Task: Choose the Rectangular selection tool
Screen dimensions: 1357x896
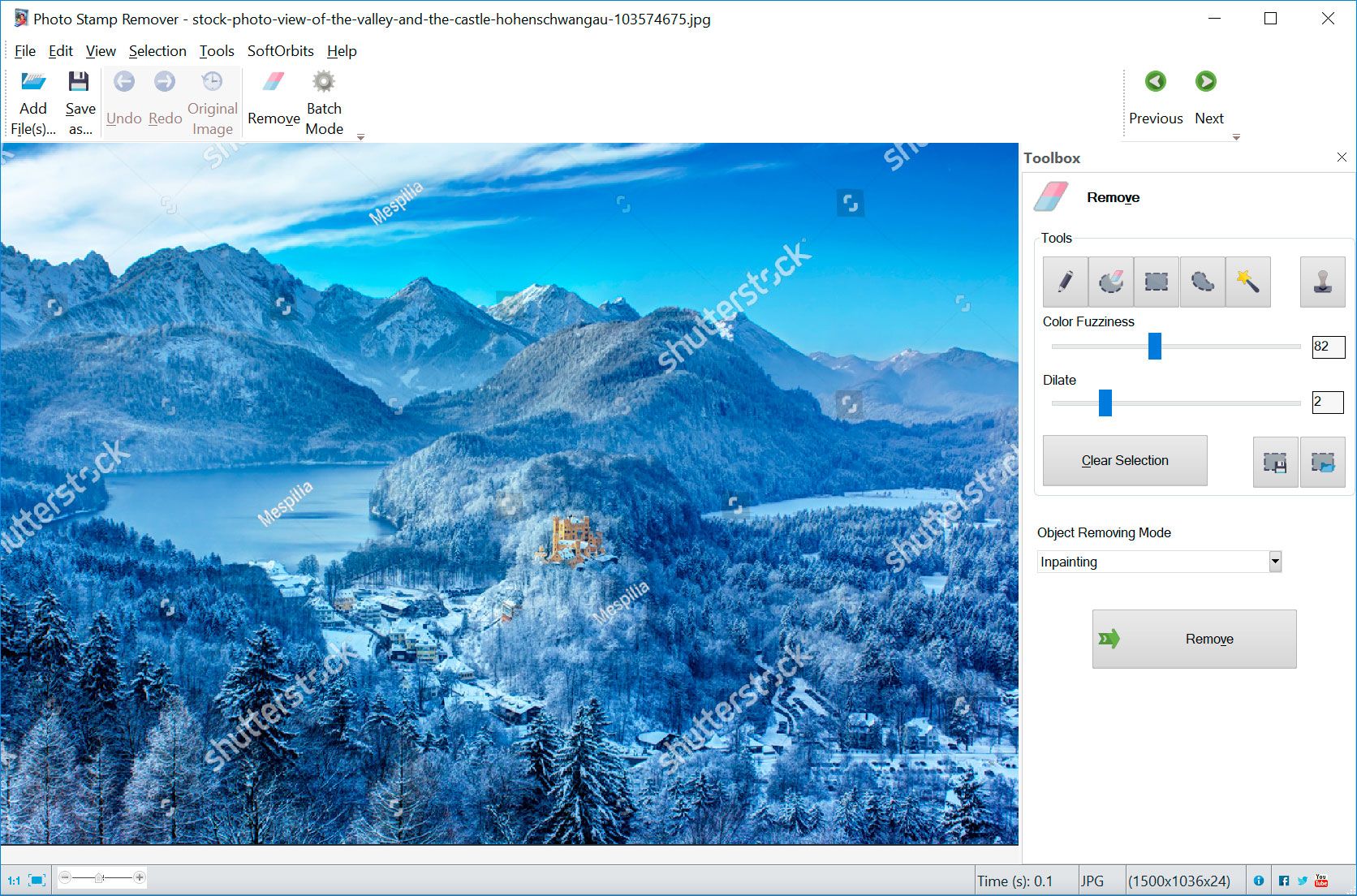Action: (x=1156, y=282)
